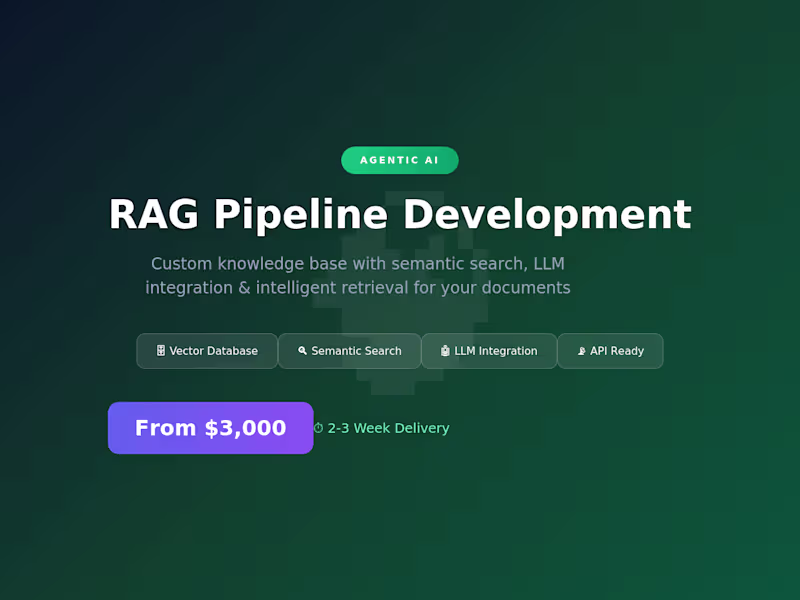The width and height of the screenshot is (800, 600).
Task: Toggle the Semantic Search feature chip
Action: pyautogui.click(x=349, y=351)
